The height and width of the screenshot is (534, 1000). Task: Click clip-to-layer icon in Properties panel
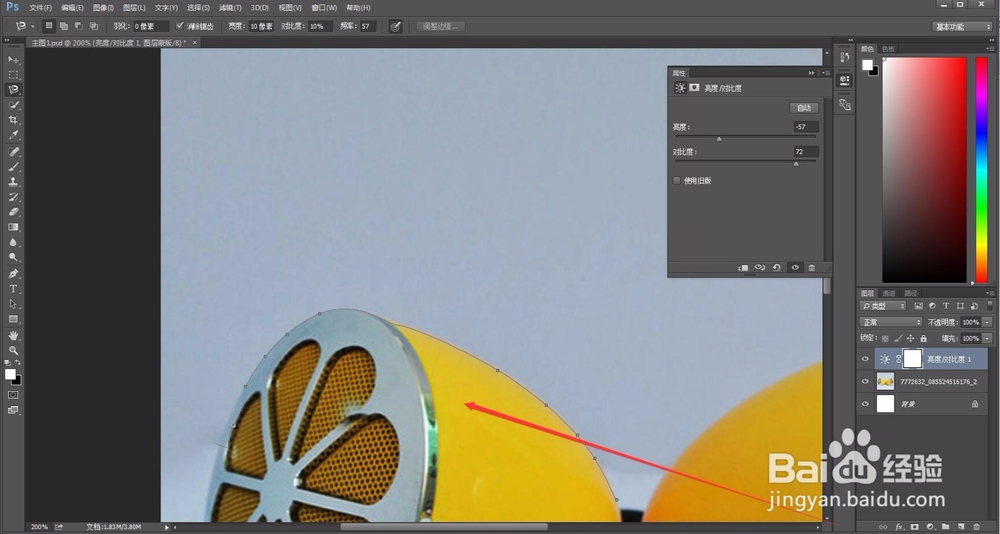pos(743,268)
